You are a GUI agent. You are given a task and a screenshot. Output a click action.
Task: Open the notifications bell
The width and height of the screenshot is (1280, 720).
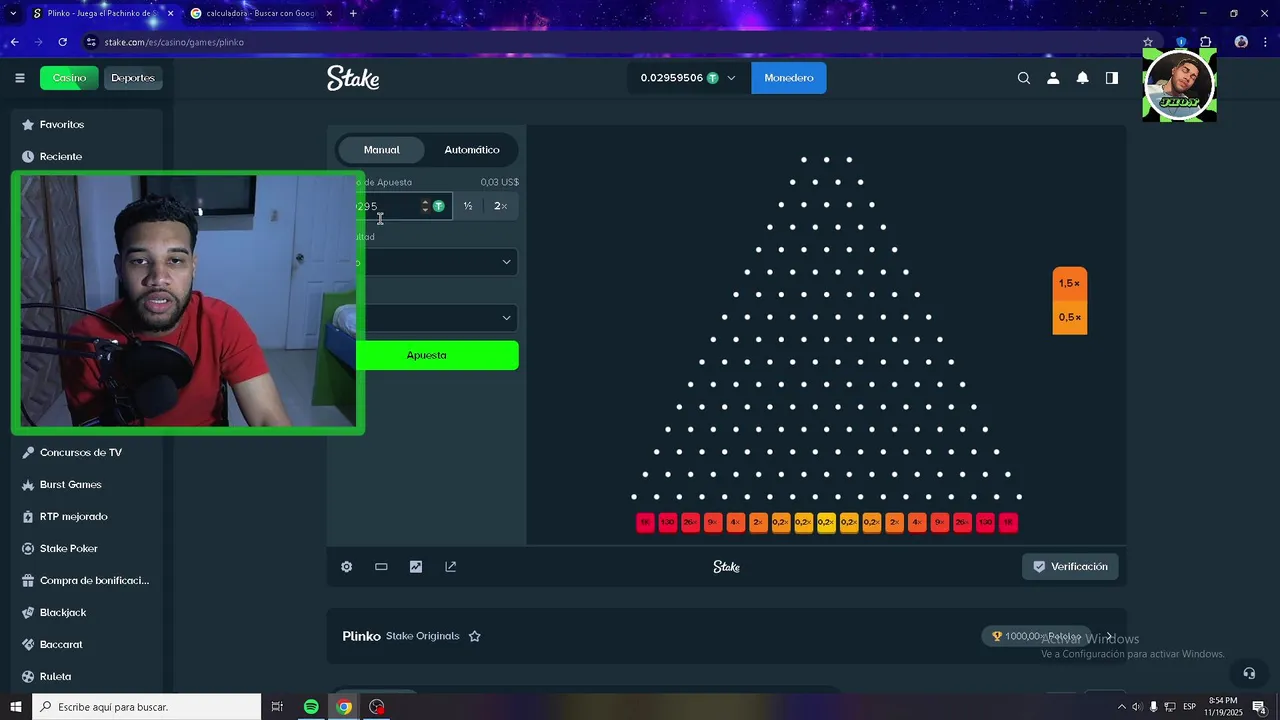coord(1082,78)
